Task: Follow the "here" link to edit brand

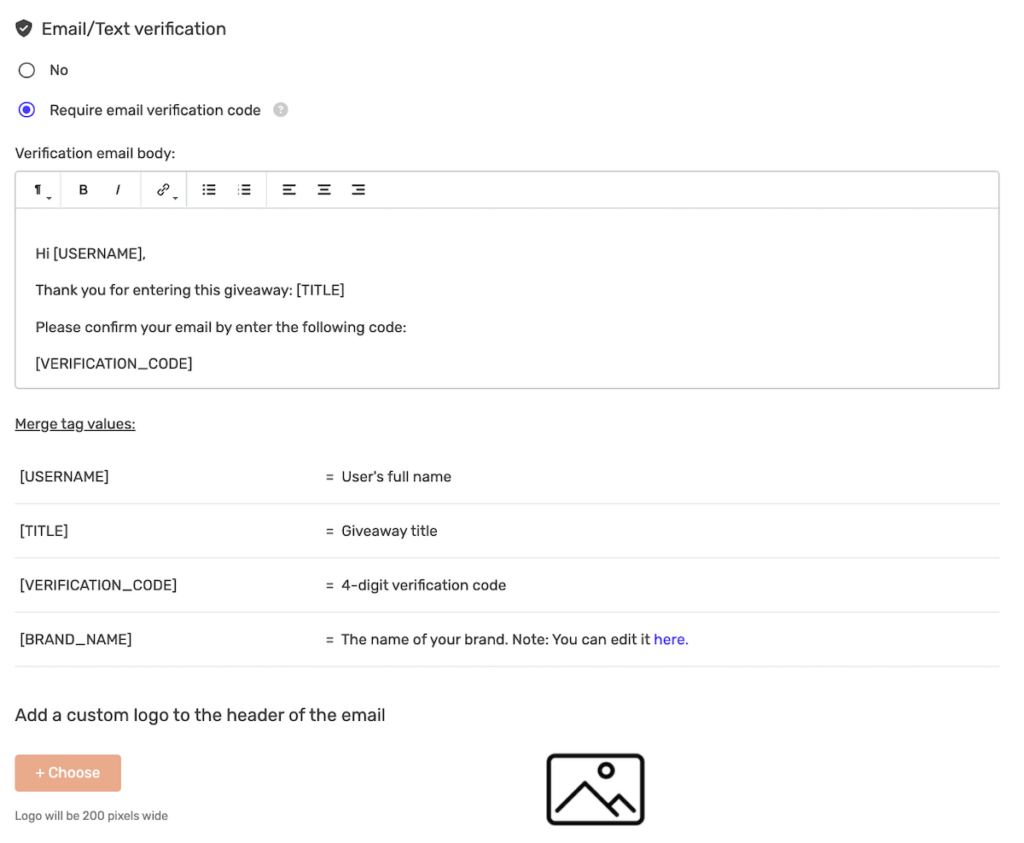Action: pyautogui.click(x=670, y=639)
